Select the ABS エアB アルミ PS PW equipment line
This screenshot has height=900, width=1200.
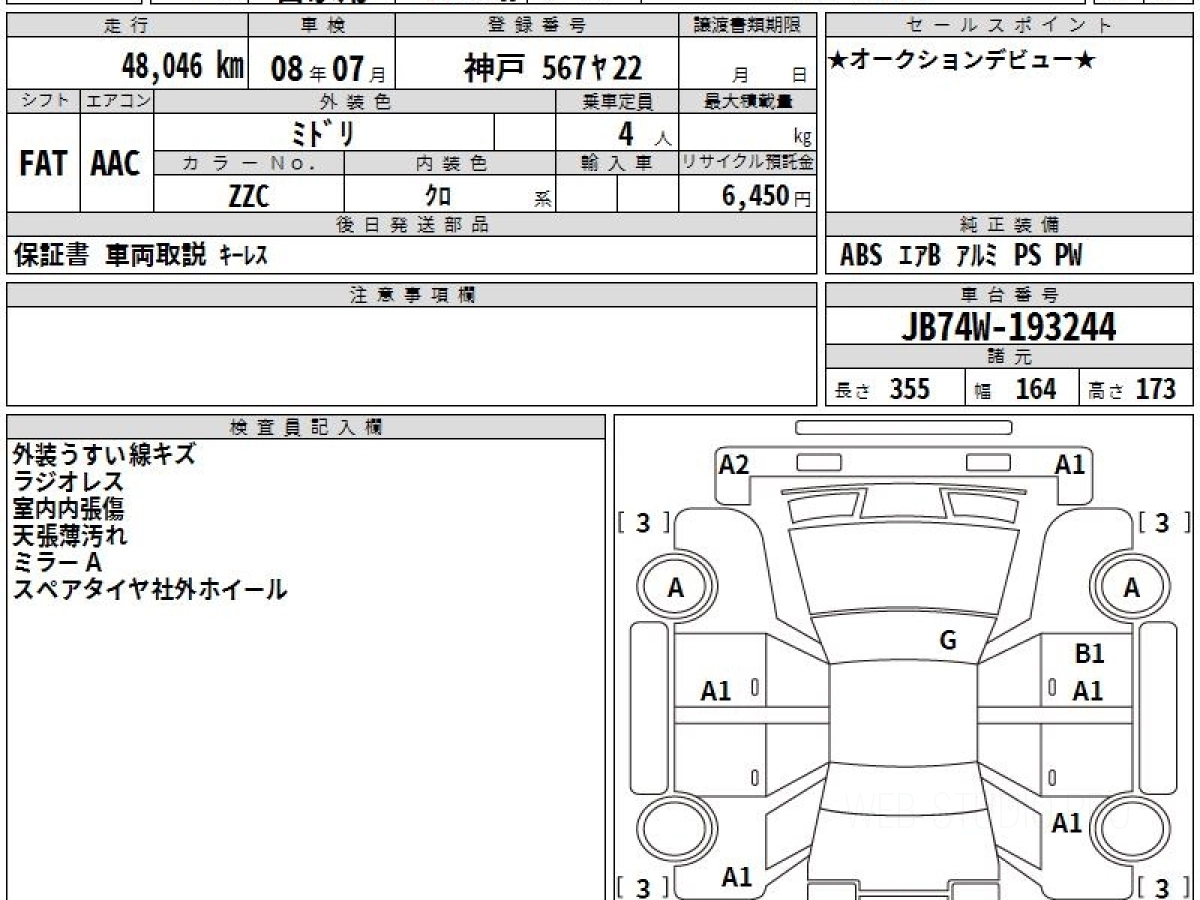point(960,256)
